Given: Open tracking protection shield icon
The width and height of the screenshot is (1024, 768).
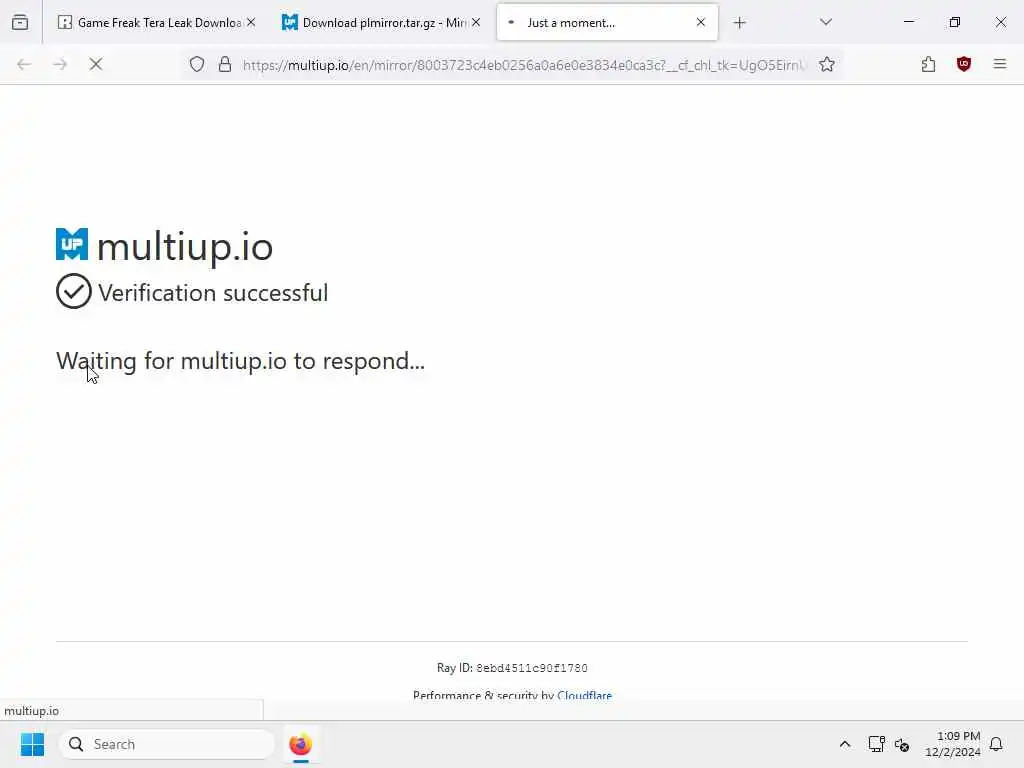Looking at the screenshot, I should pos(197,64).
